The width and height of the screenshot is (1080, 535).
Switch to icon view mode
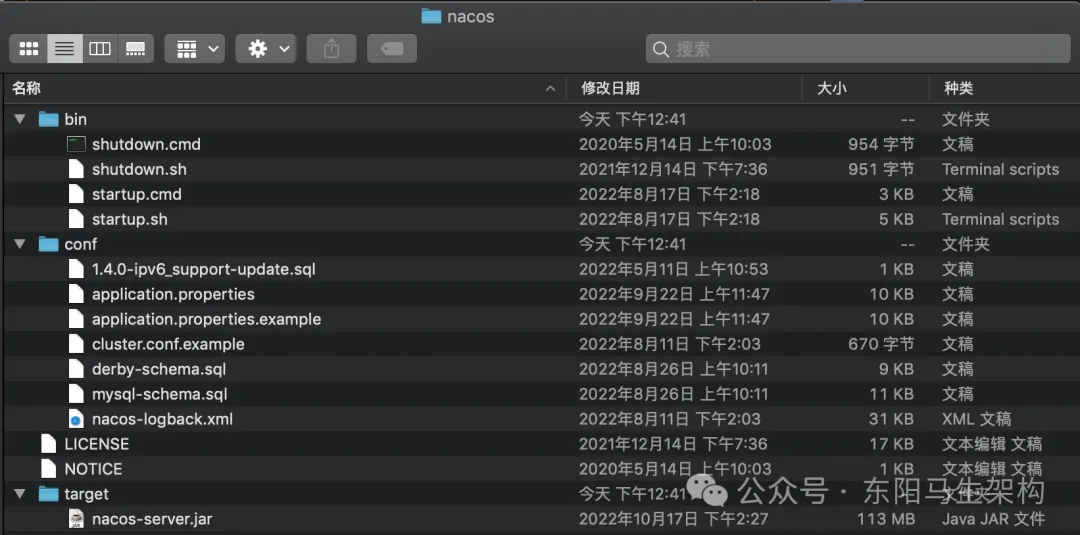pyautogui.click(x=29, y=49)
